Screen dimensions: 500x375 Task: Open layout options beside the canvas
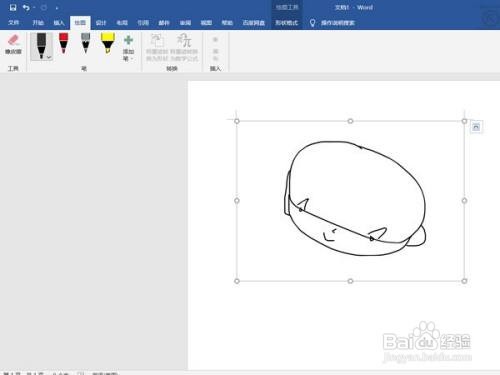click(x=476, y=127)
